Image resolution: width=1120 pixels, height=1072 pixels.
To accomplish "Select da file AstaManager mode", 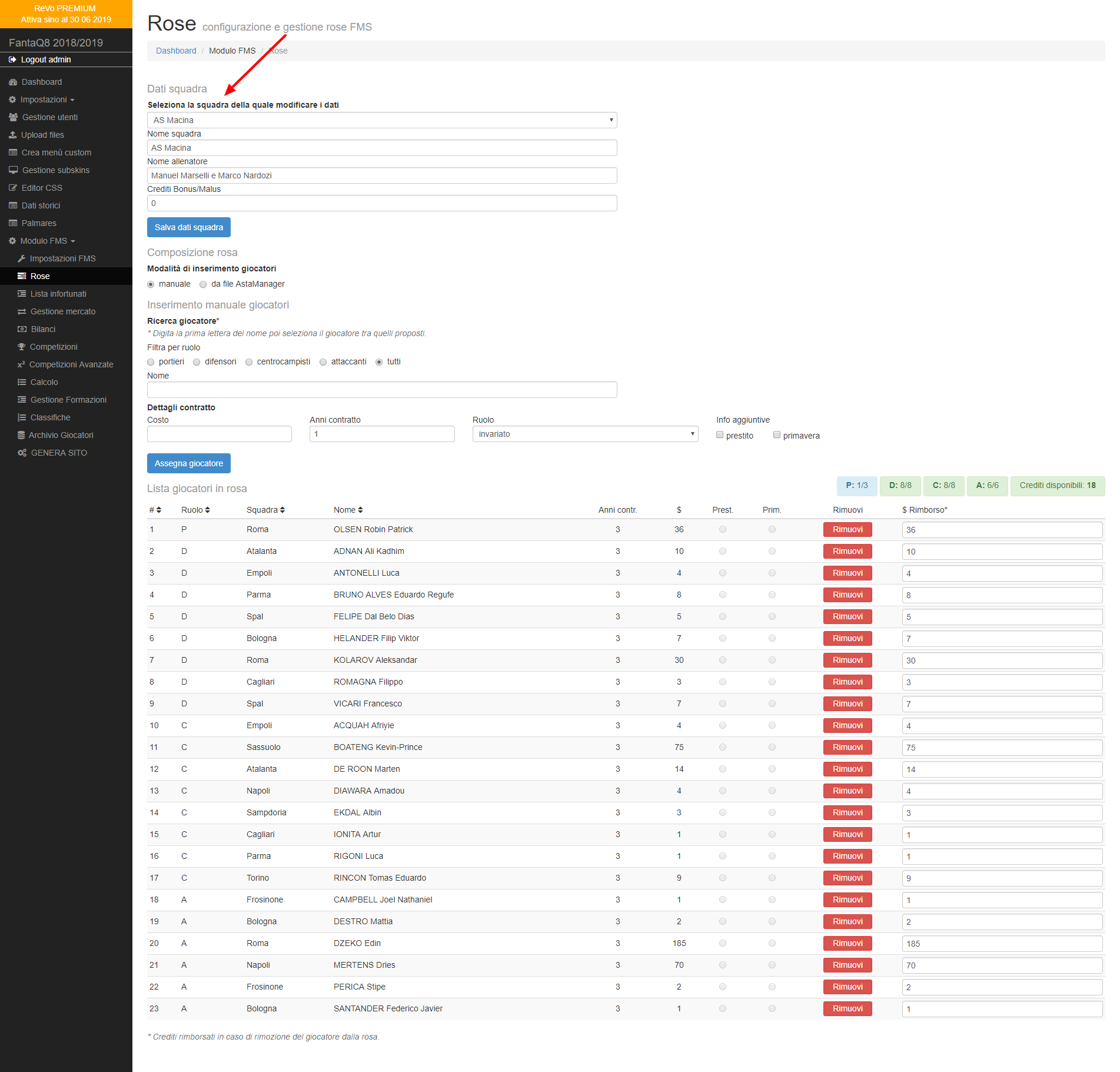I will pyautogui.click(x=203, y=284).
